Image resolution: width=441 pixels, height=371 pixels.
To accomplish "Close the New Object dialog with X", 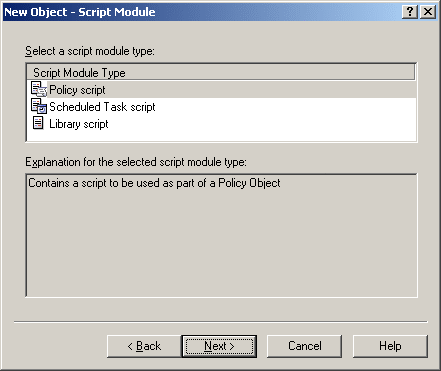I will [428, 12].
